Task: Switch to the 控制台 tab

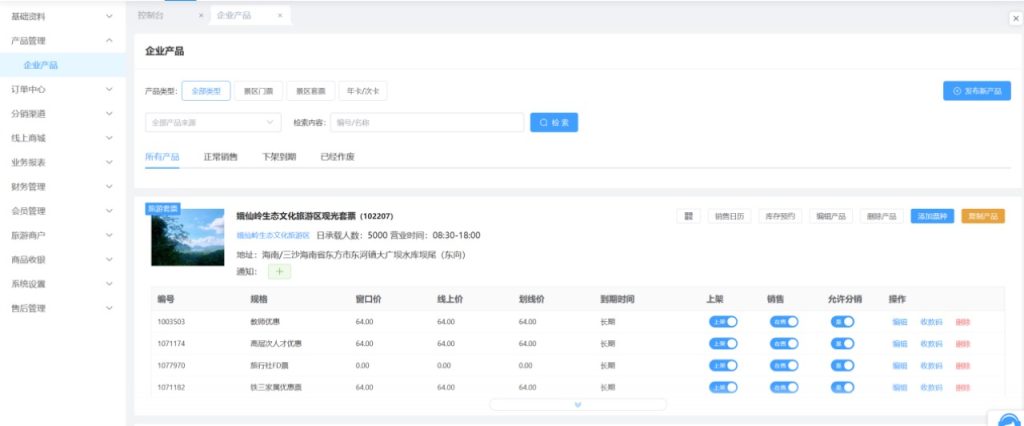Action: (x=151, y=16)
